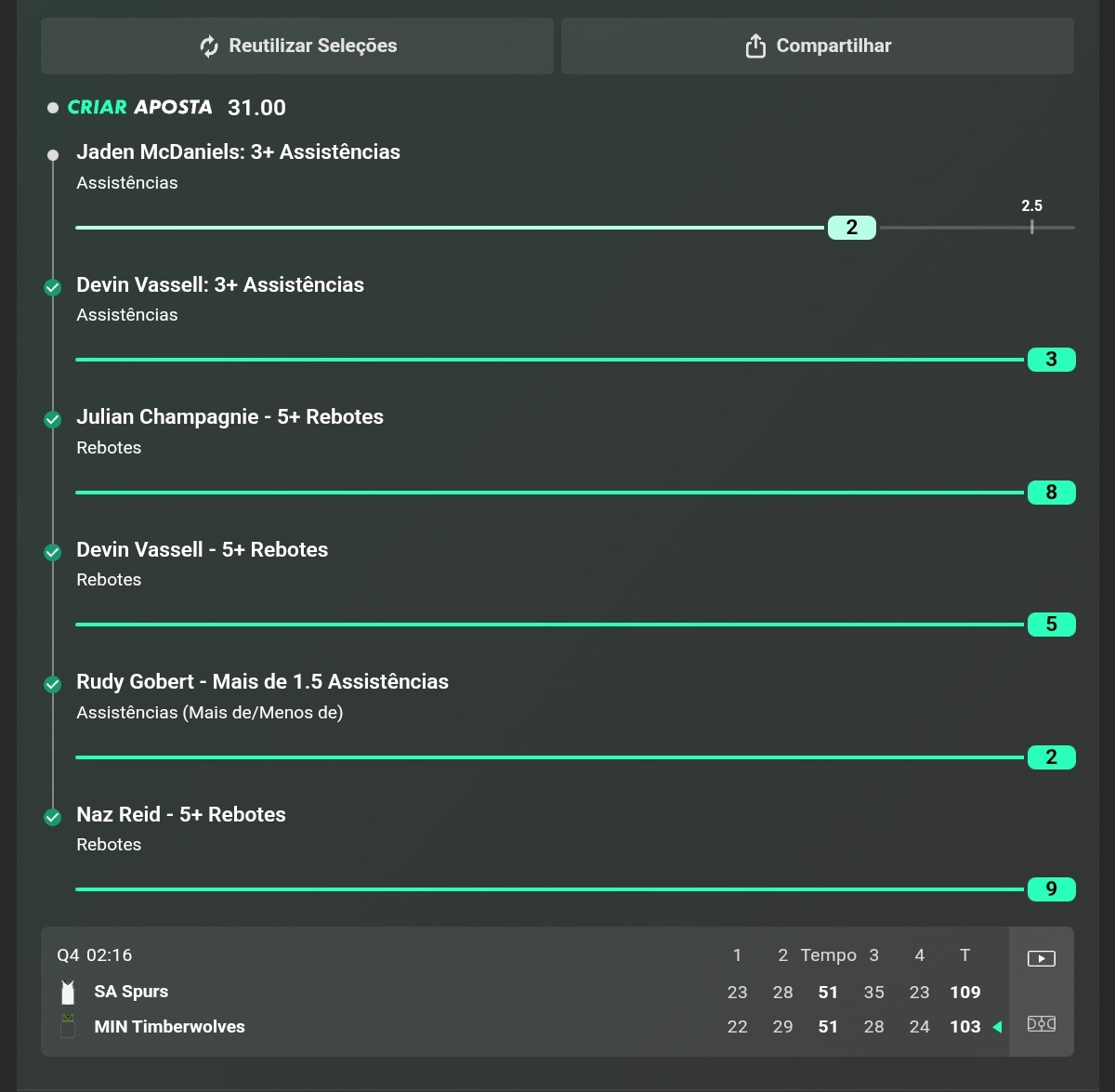Click the MIN Timberwolves team name

(x=169, y=1027)
